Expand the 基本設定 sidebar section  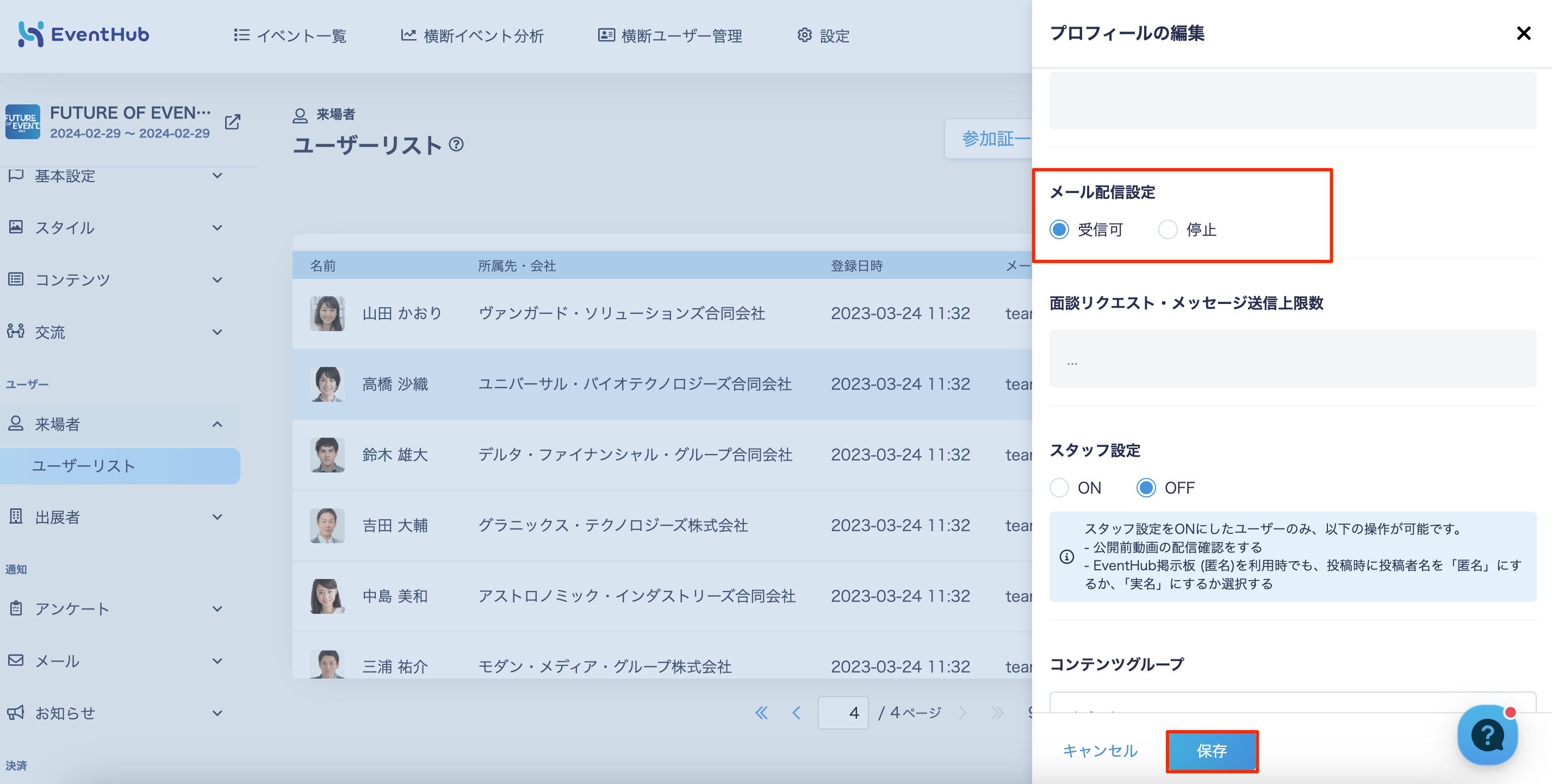(116, 176)
